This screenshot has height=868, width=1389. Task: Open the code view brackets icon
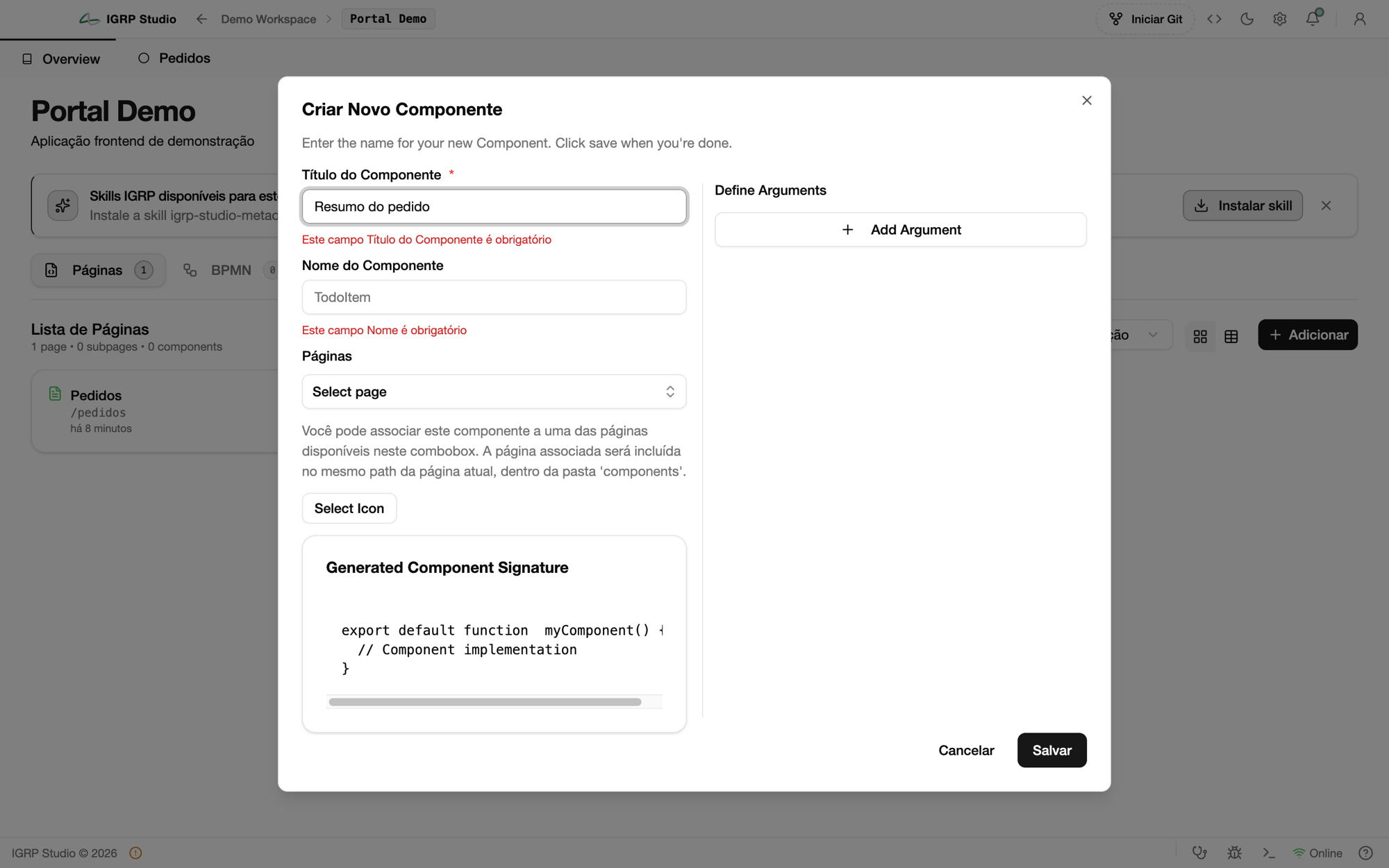(1214, 19)
